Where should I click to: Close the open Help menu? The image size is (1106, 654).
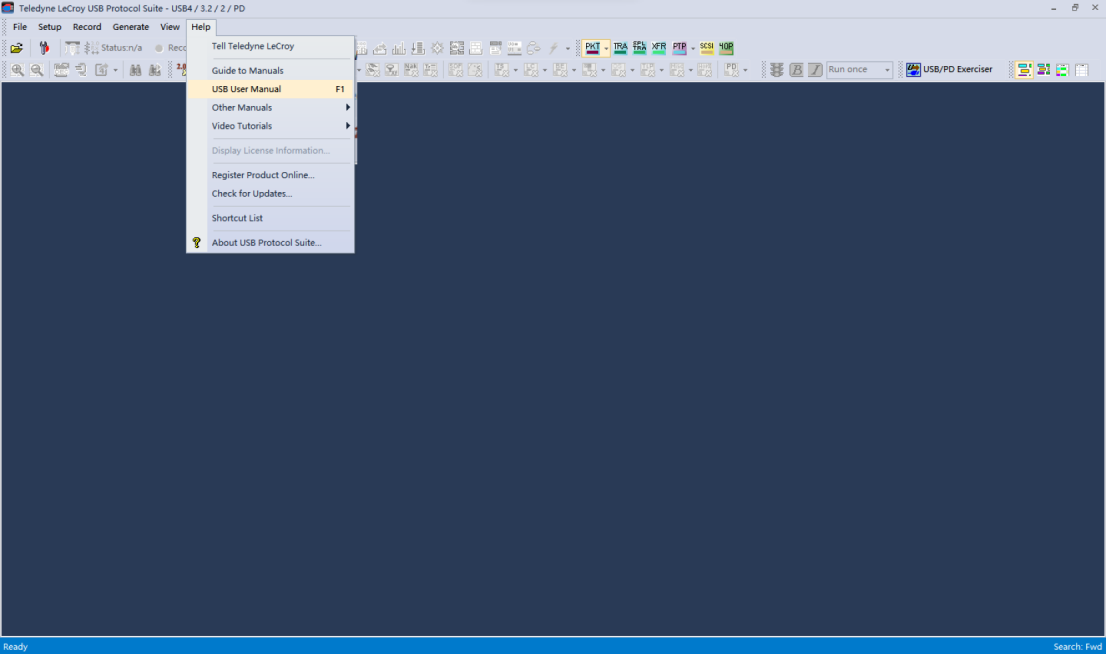click(200, 27)
